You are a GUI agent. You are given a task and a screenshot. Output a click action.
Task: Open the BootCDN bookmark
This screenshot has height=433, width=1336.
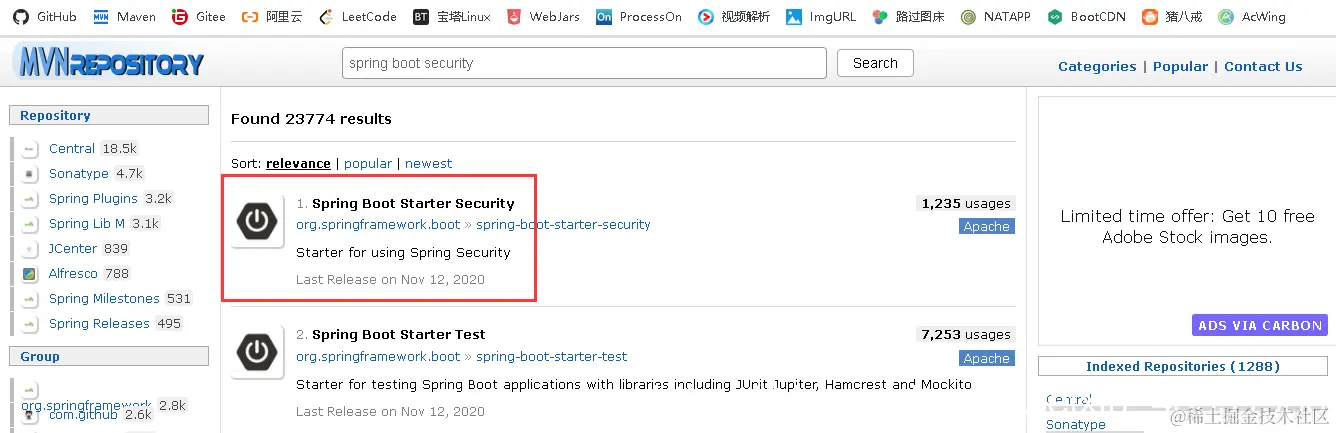1085,17
